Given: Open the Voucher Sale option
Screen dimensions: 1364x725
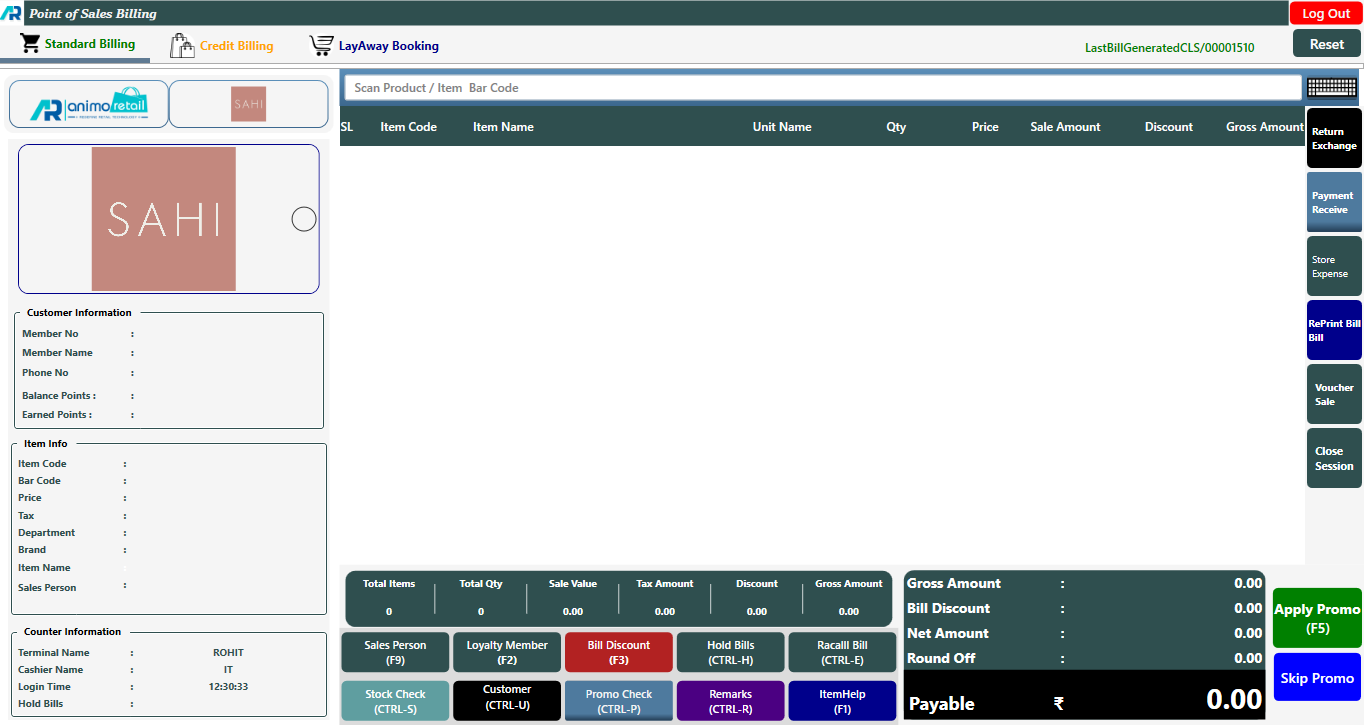Looking at the screenshot, I should coord(1334,395).
